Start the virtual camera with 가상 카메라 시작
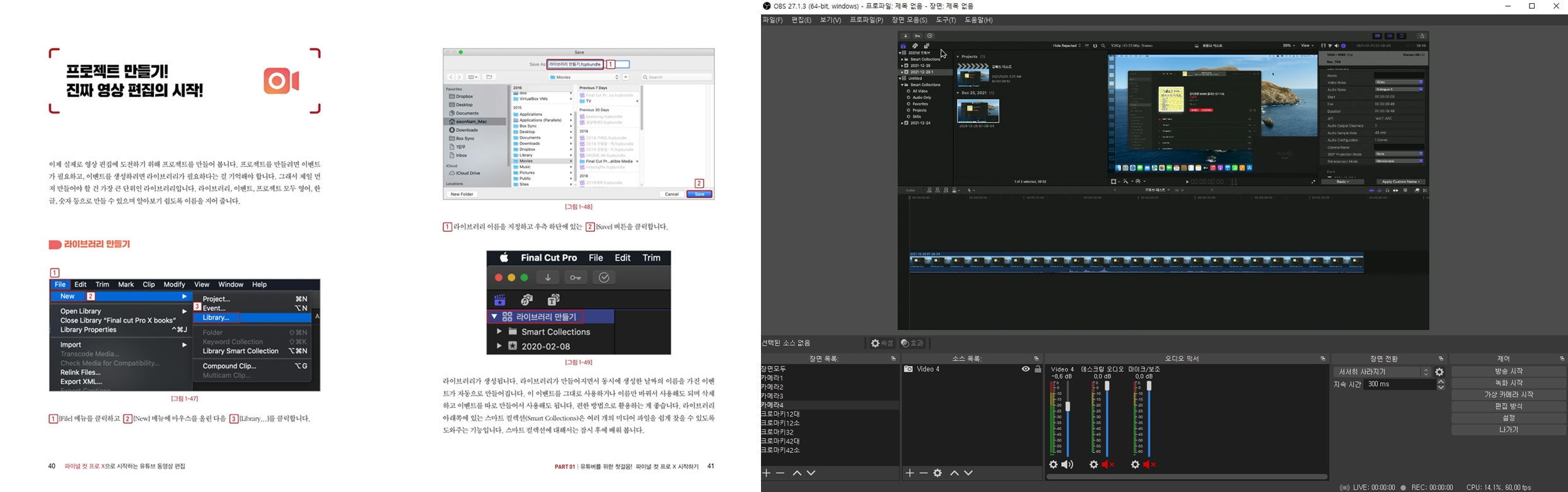The height and width of the screenshot is (492, 1568). point(1509,395)
